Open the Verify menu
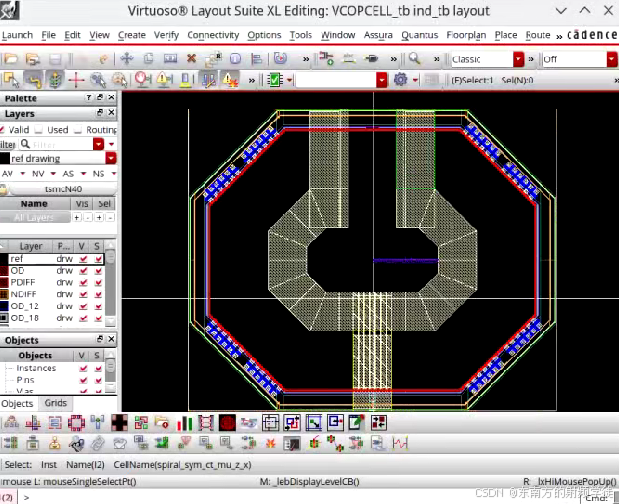This screenshot has height=504, width=619. (x=166, y=35)
